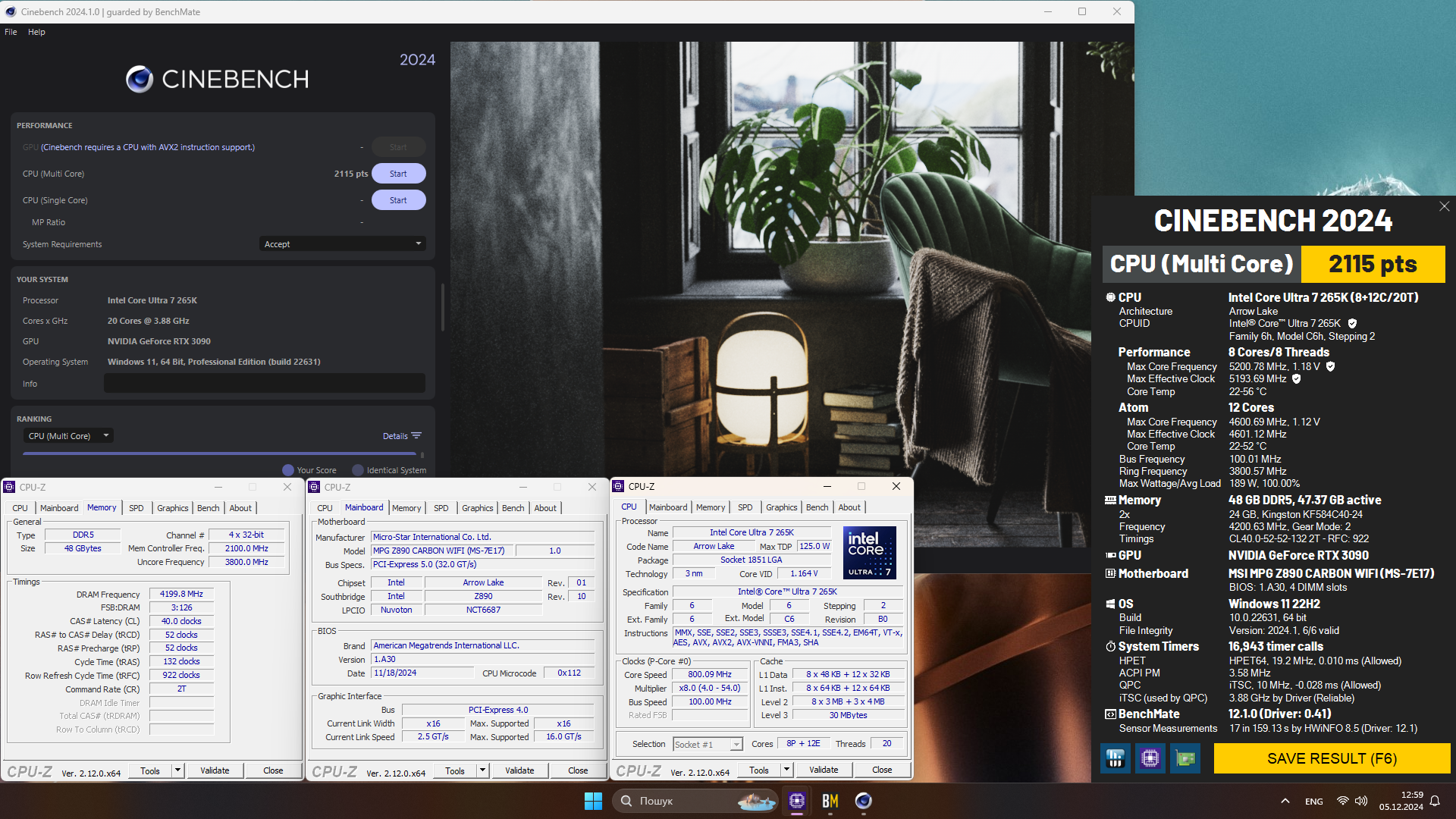Toggle the Identical System ranking indicator
Viewport: 1456px width, 819px height.
pyautogui.click(x=358, y=470)
